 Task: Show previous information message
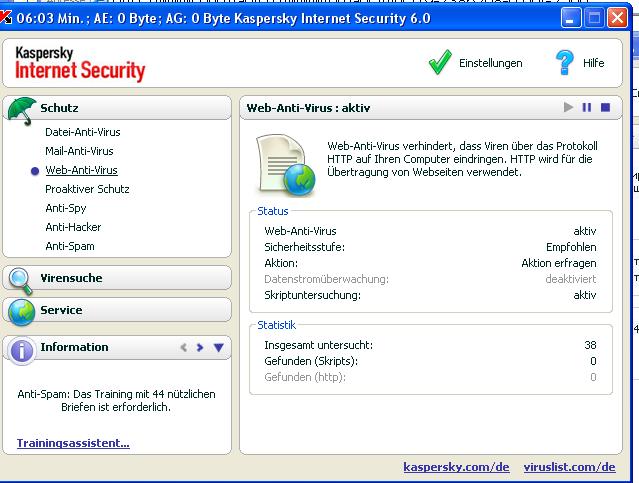pyautogui.click(x=183, y=348)
